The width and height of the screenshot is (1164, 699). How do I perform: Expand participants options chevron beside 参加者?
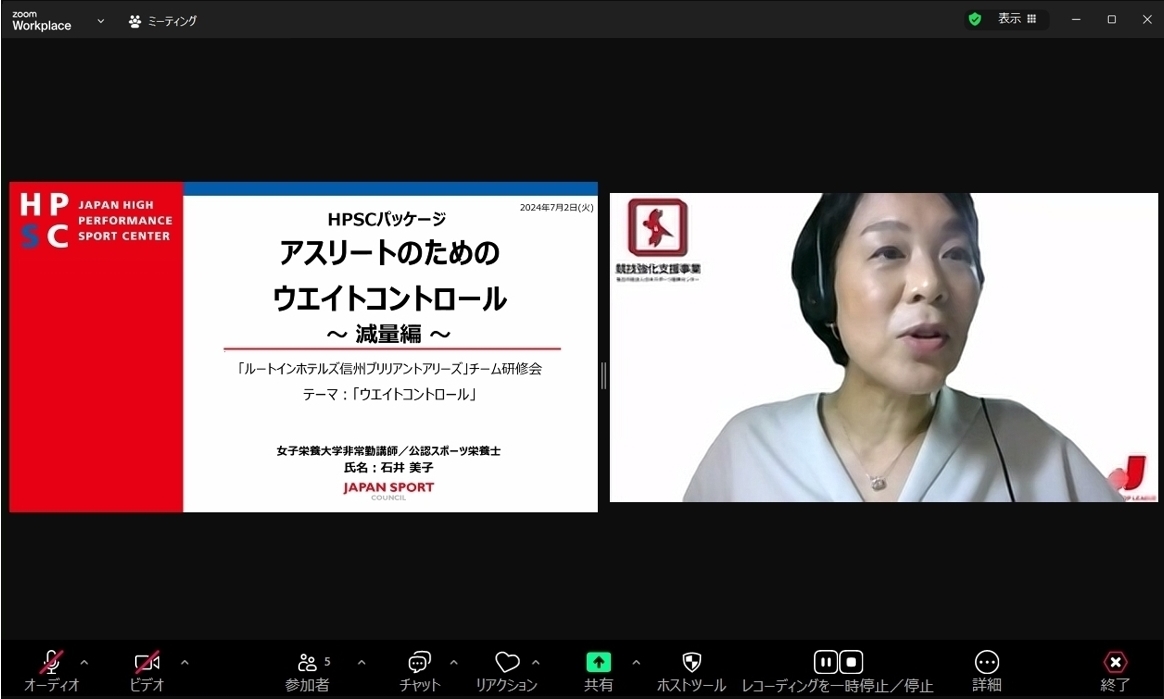(362, 663)
